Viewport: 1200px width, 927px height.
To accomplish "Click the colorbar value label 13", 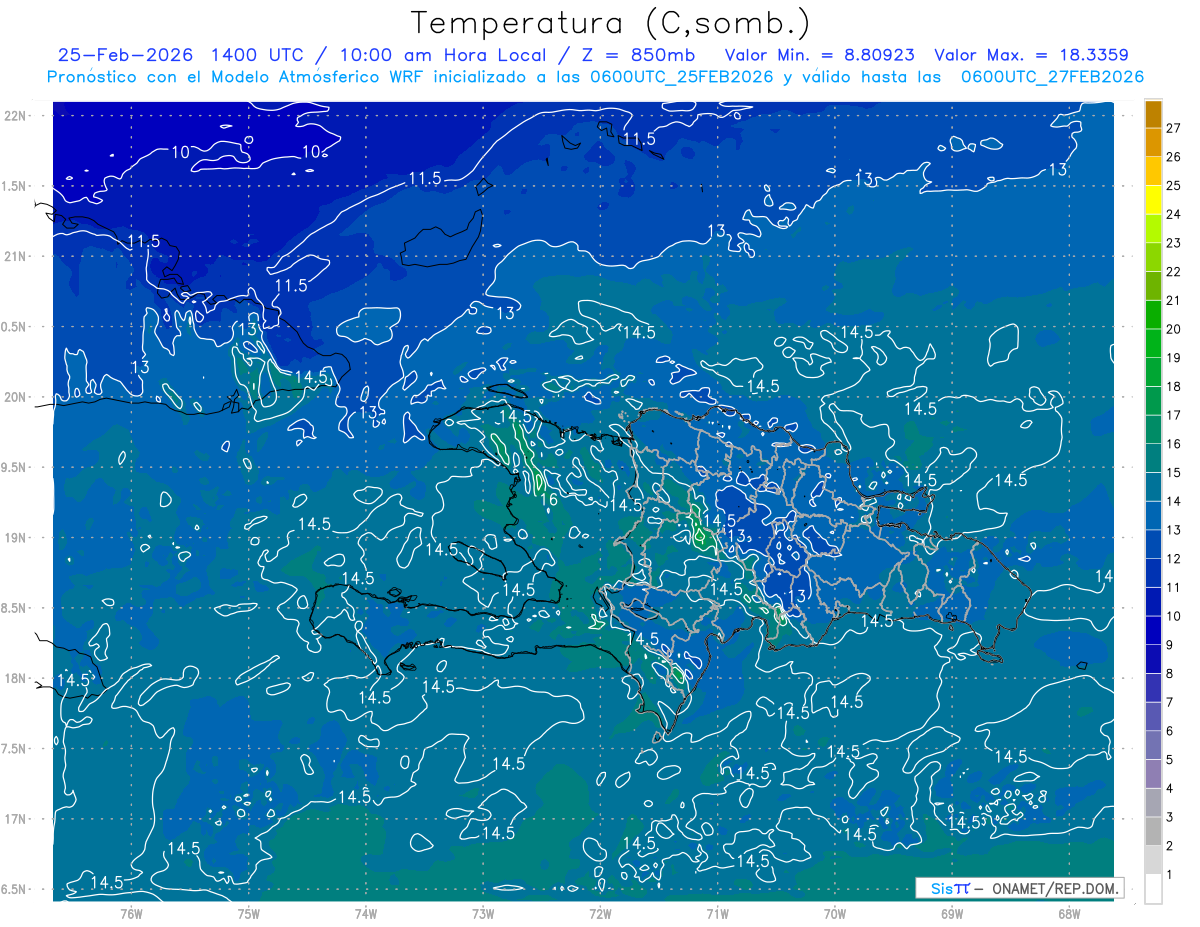I will pyautogui.click(x=1173, y=529).
